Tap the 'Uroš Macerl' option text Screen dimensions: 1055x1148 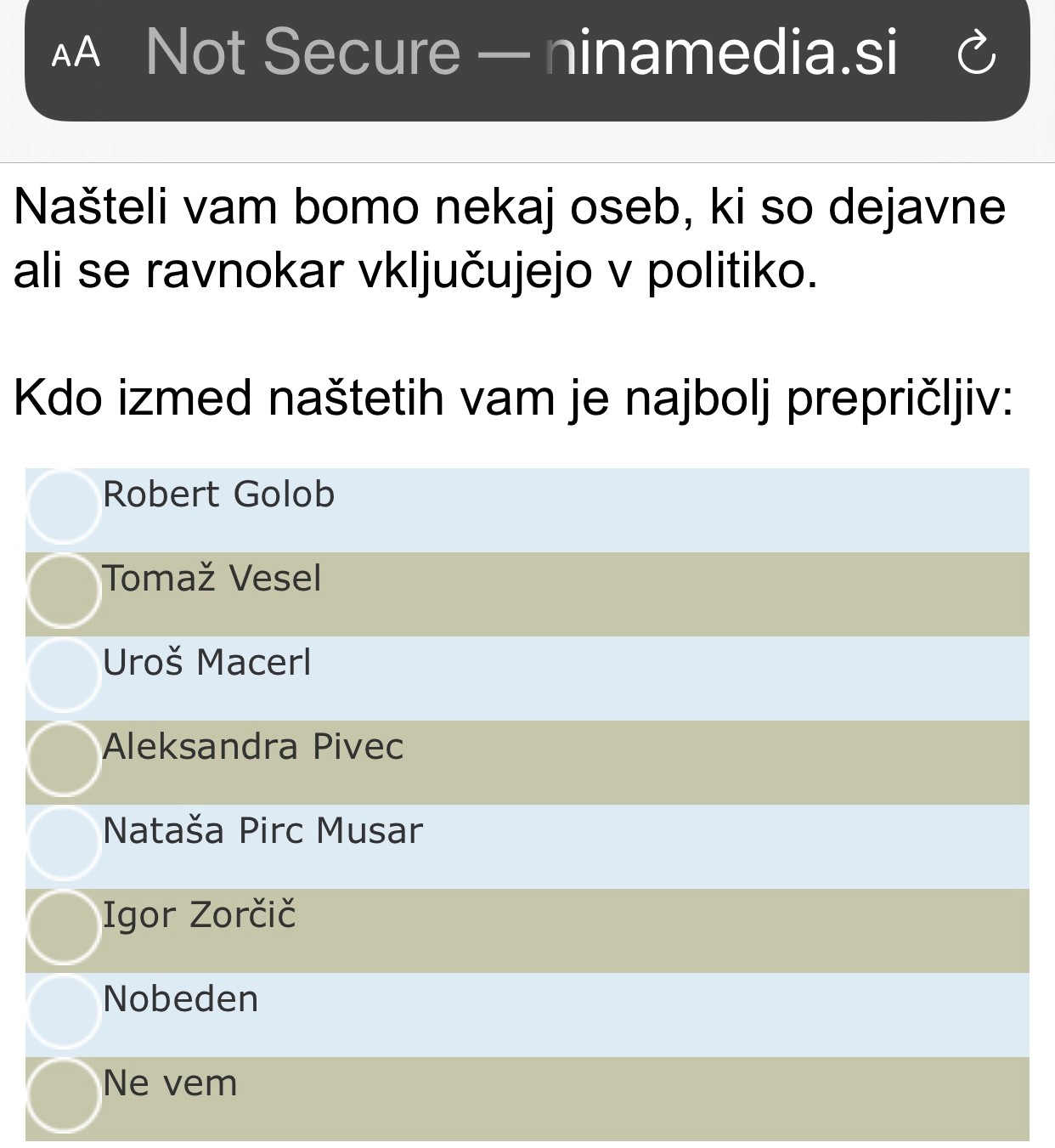[206, 663]
